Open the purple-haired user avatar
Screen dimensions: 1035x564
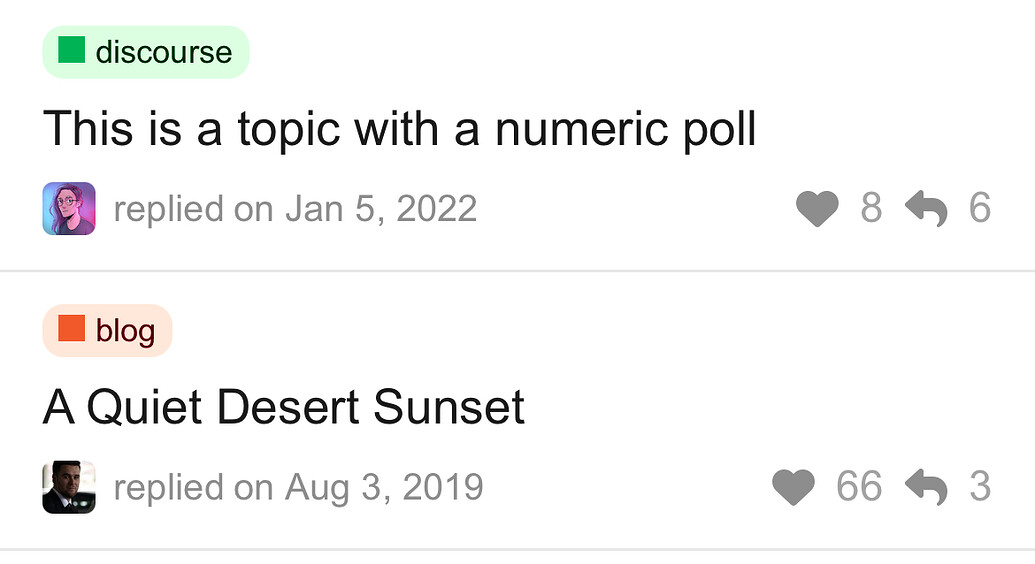[x=69, y=209]
